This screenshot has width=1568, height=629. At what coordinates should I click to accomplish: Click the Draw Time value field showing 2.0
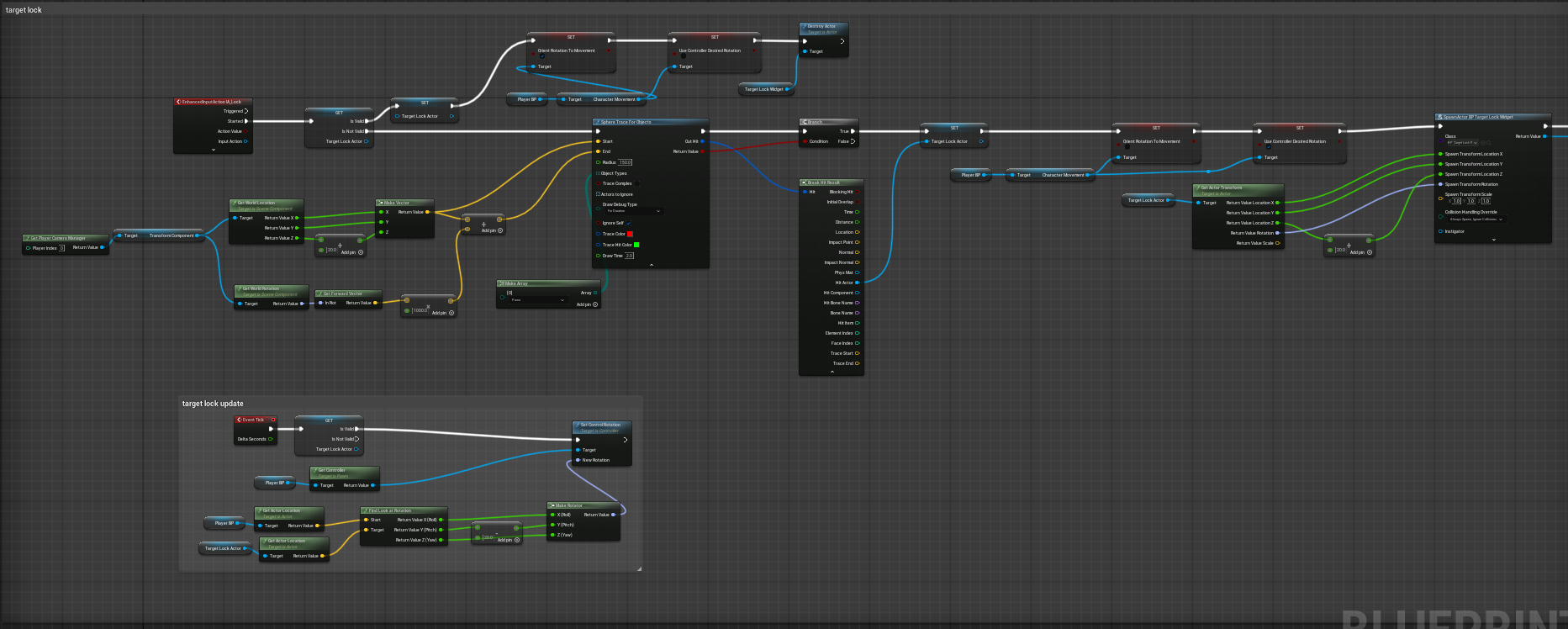click(x=630, y=256)
